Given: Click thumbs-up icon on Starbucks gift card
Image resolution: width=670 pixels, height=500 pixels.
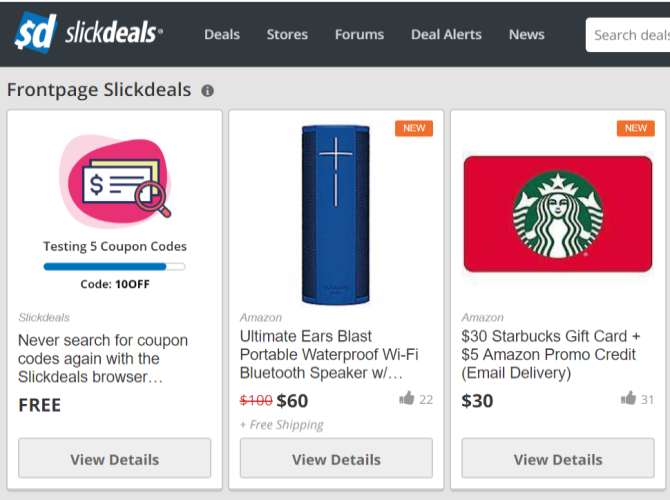Looking at the screenshot, I should (x=628, y=399).
